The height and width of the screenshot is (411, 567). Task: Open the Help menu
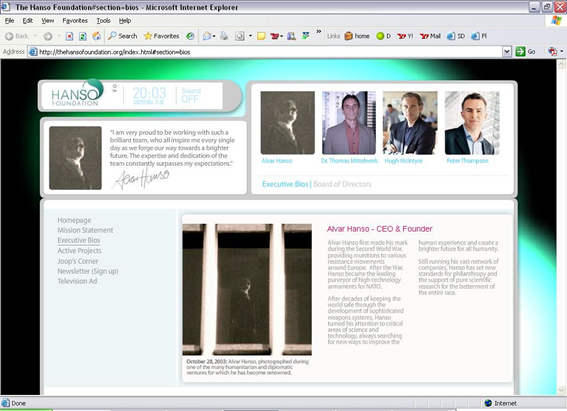click(125, 21)
